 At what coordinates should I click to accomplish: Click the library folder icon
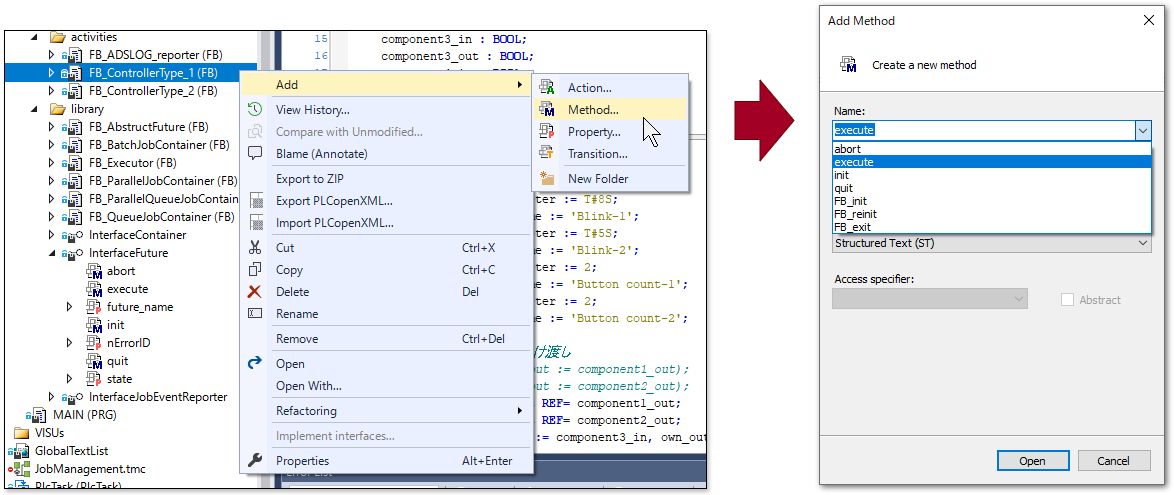click(x=58, y=109)
